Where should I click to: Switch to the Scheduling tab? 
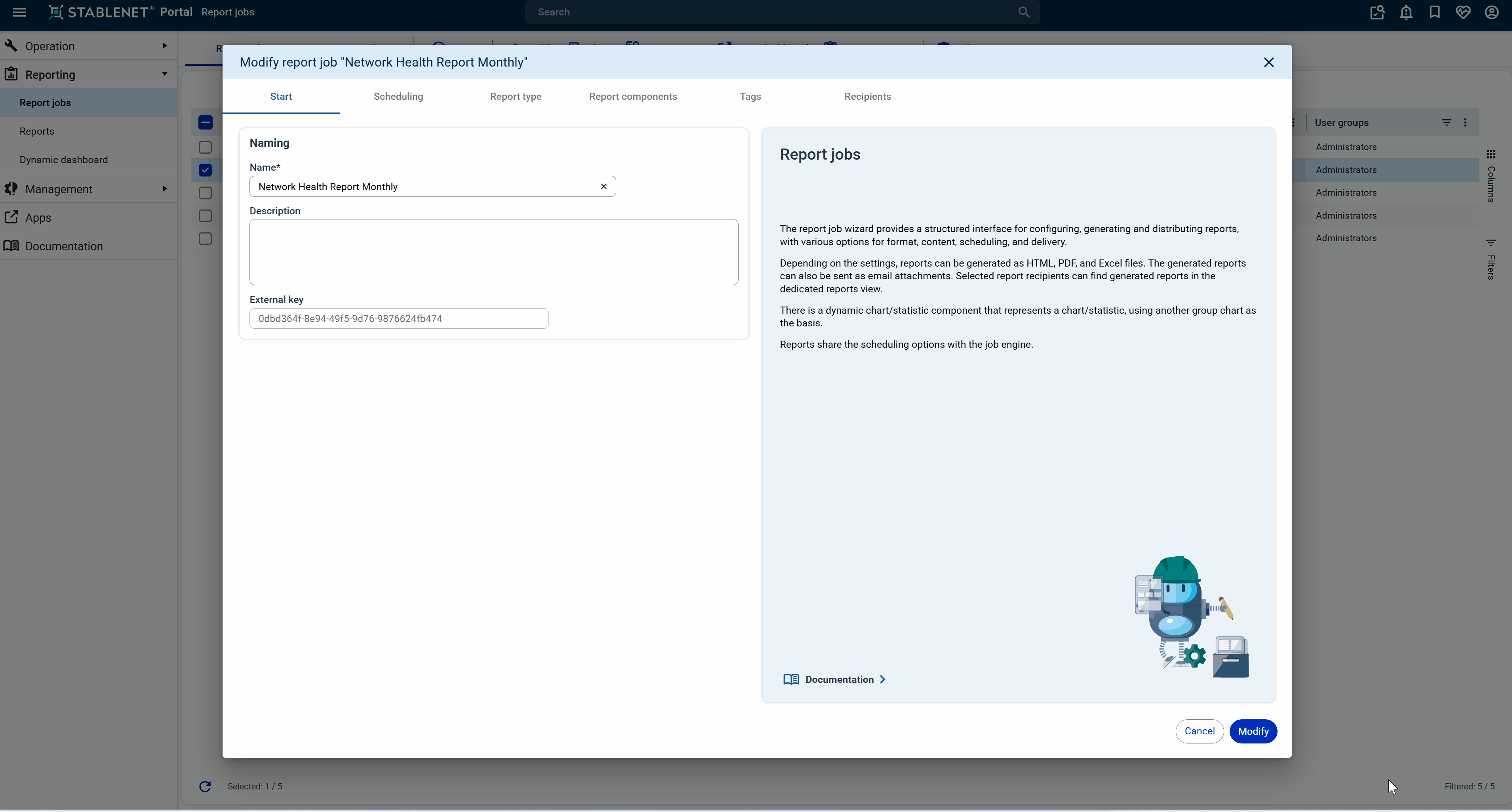point(398,97)
